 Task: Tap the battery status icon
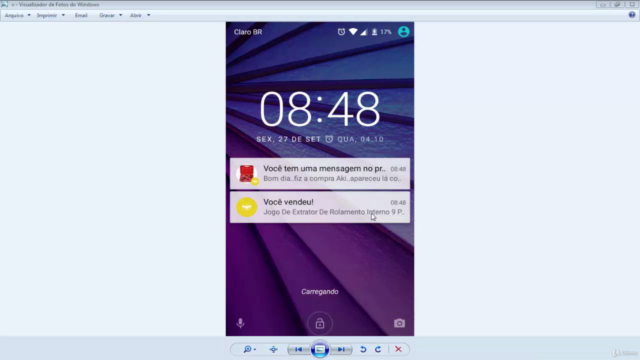(x=374, y=32)
